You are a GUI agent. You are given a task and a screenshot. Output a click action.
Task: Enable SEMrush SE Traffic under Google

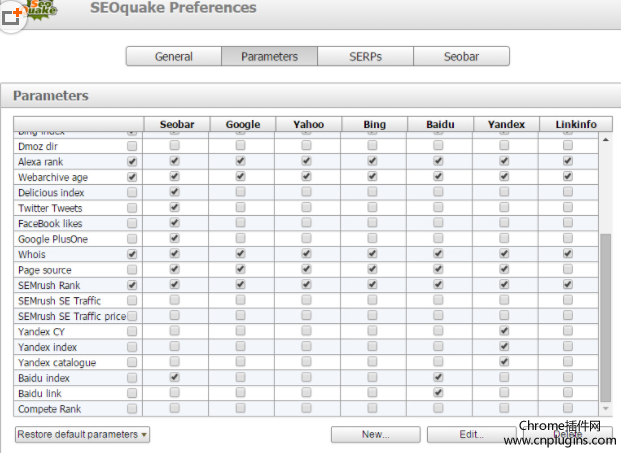(x=240, y=300)
